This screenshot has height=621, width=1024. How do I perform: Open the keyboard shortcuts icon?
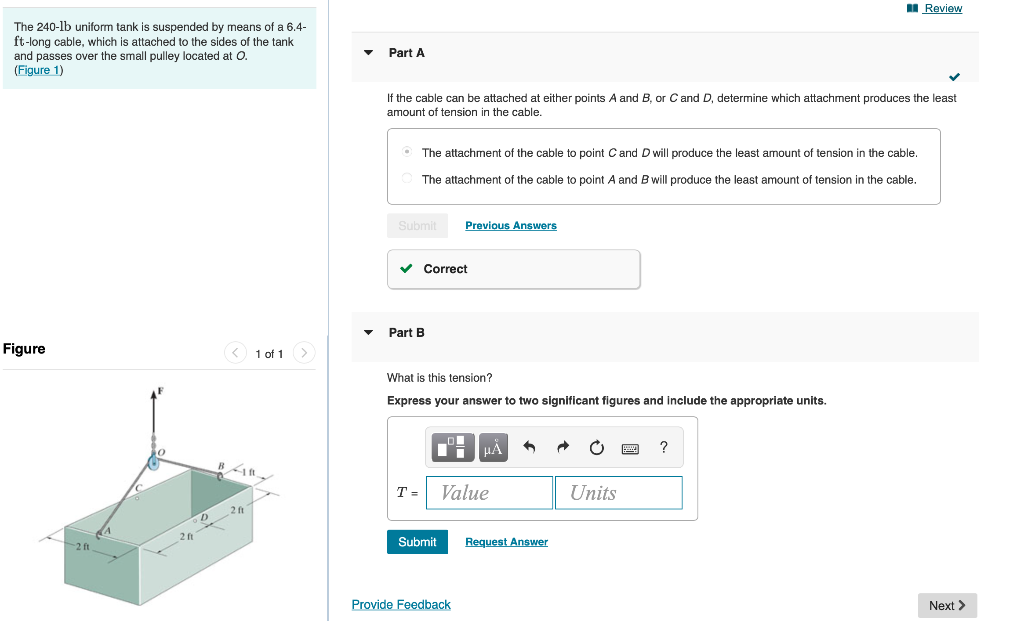pyautogui.click(x=631, y=448)
